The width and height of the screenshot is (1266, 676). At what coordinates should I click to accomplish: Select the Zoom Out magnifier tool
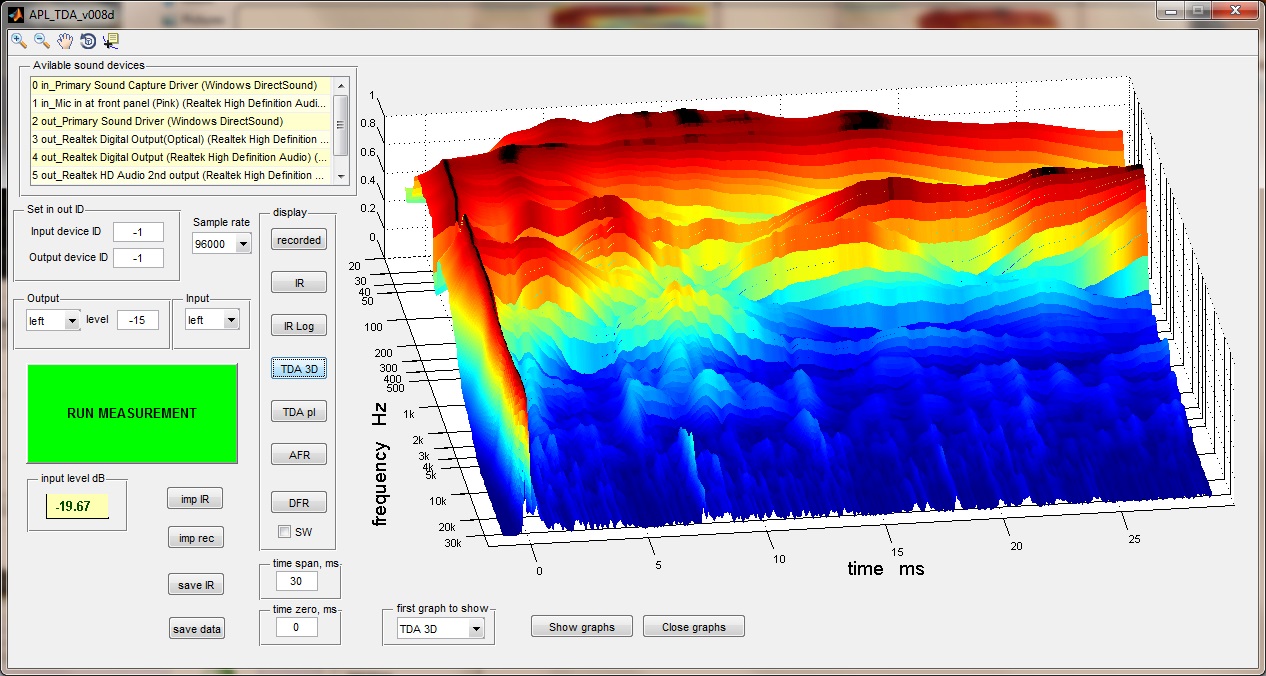42,40
